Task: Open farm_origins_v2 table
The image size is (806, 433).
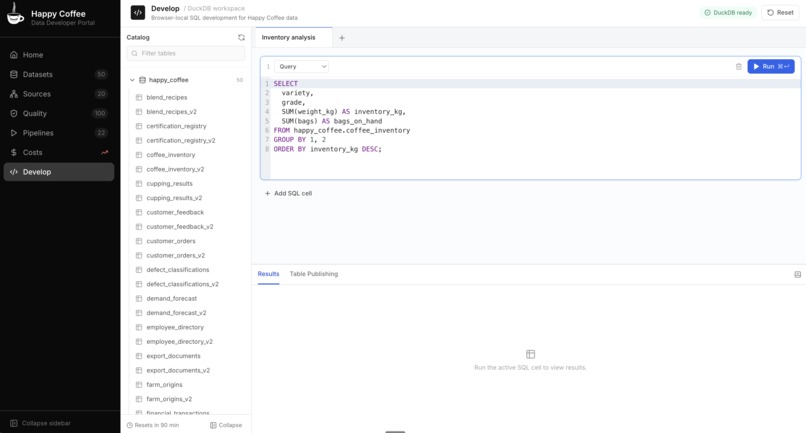Action: [x=169, y=400]
